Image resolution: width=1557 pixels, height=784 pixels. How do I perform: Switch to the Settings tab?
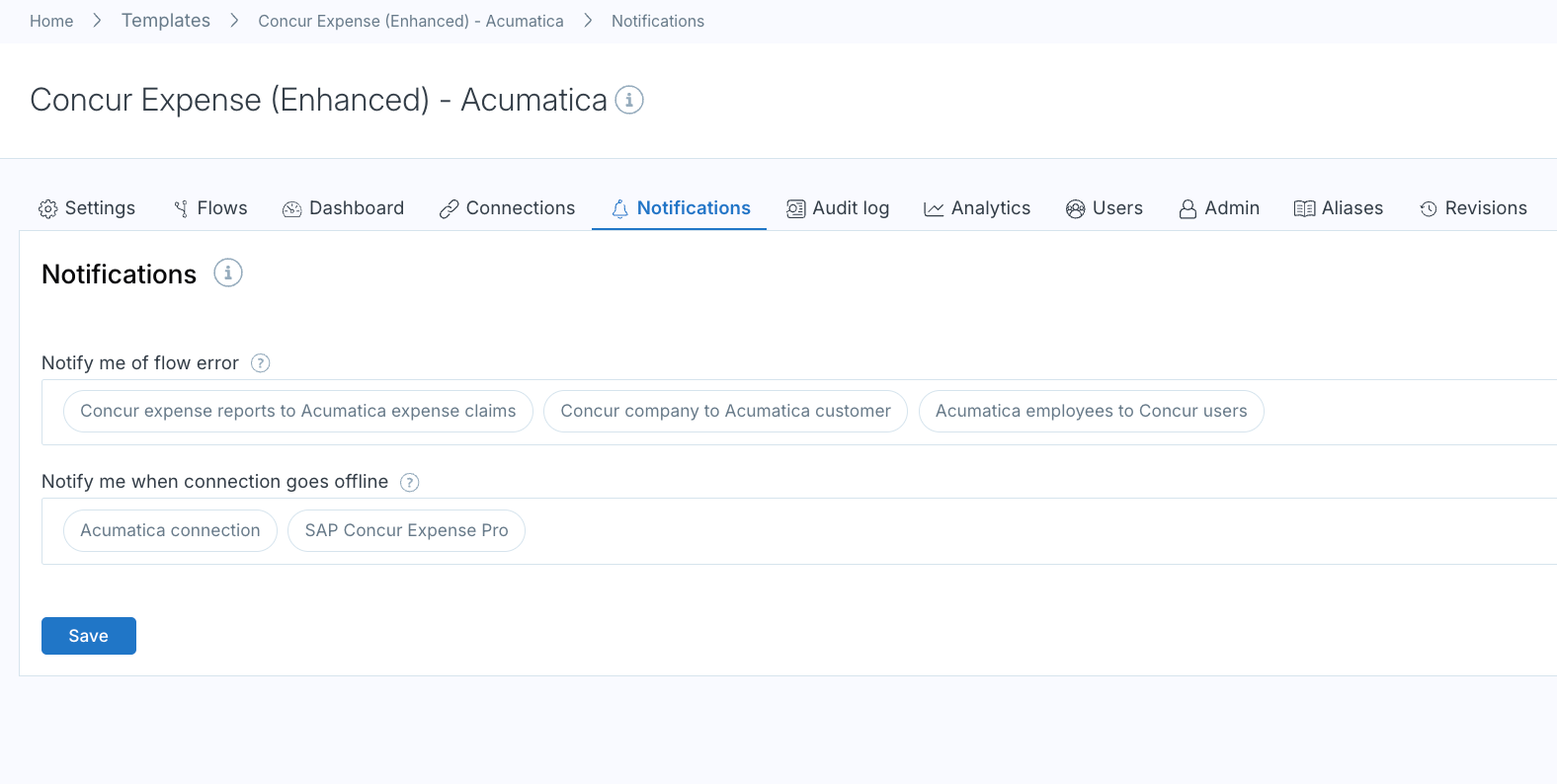[87, 208]
